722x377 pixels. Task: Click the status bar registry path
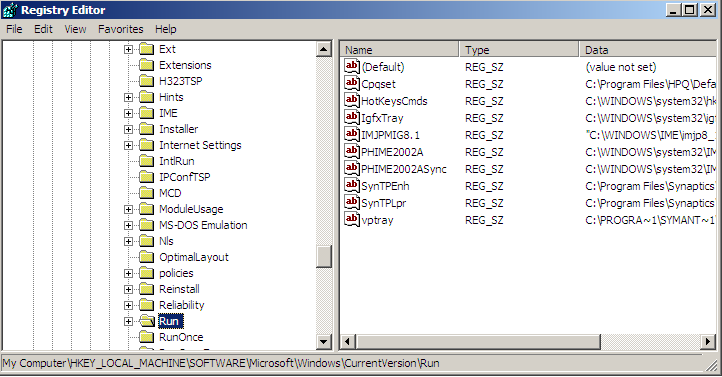pos(221,363)
